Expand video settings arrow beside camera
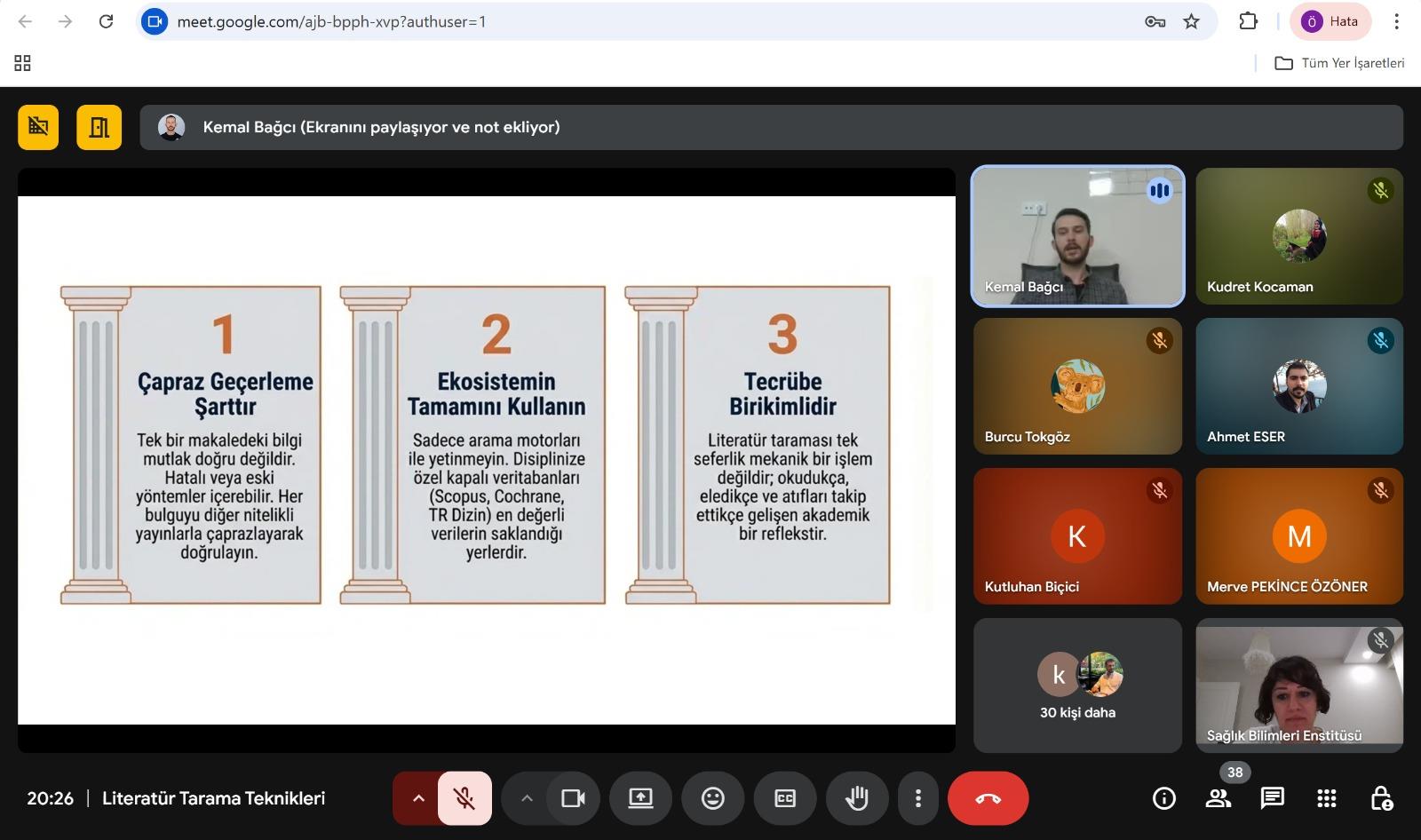1421x840 pixels. pyautogui.click(x=527, y=798)
